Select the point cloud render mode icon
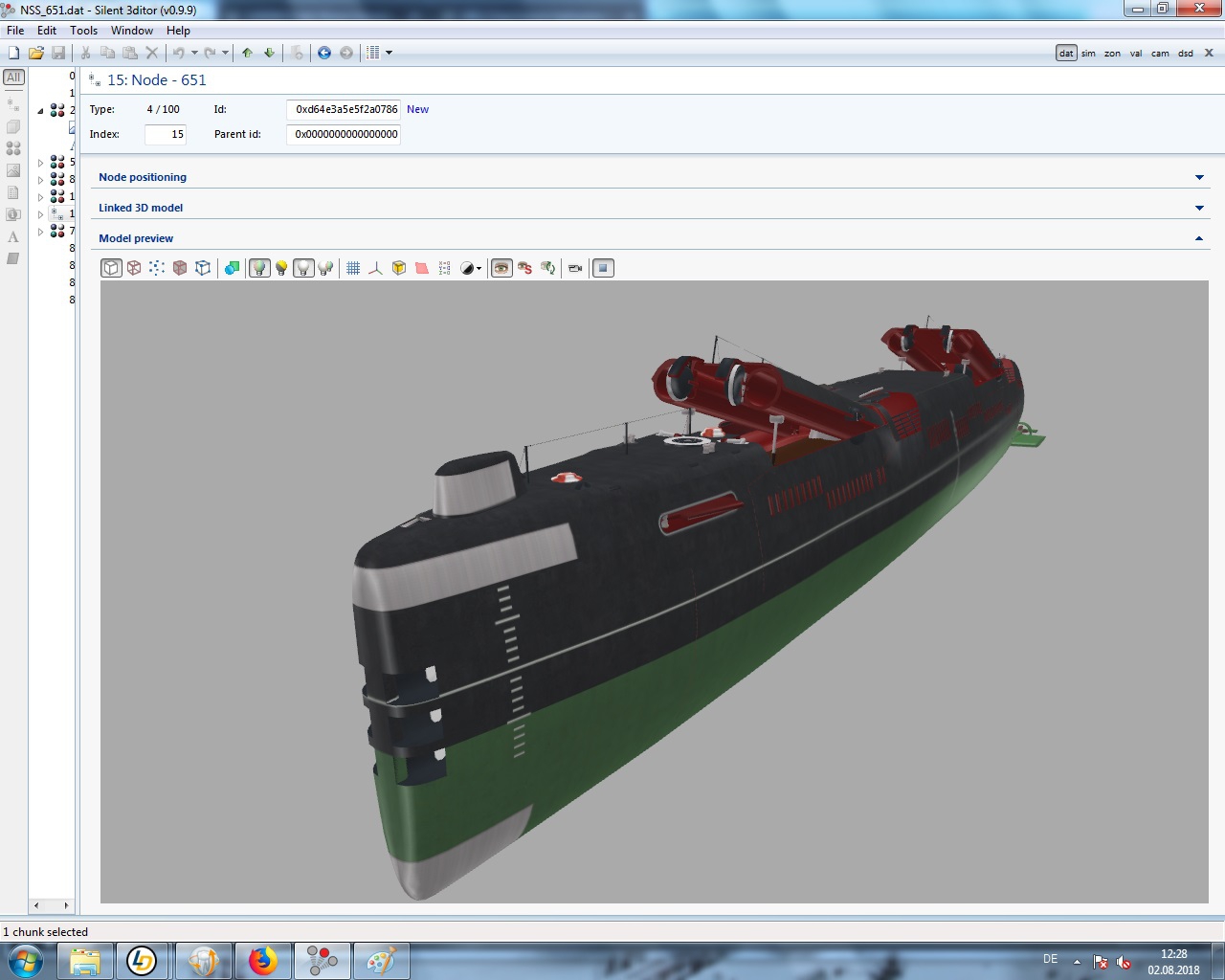 pos(157,268)
